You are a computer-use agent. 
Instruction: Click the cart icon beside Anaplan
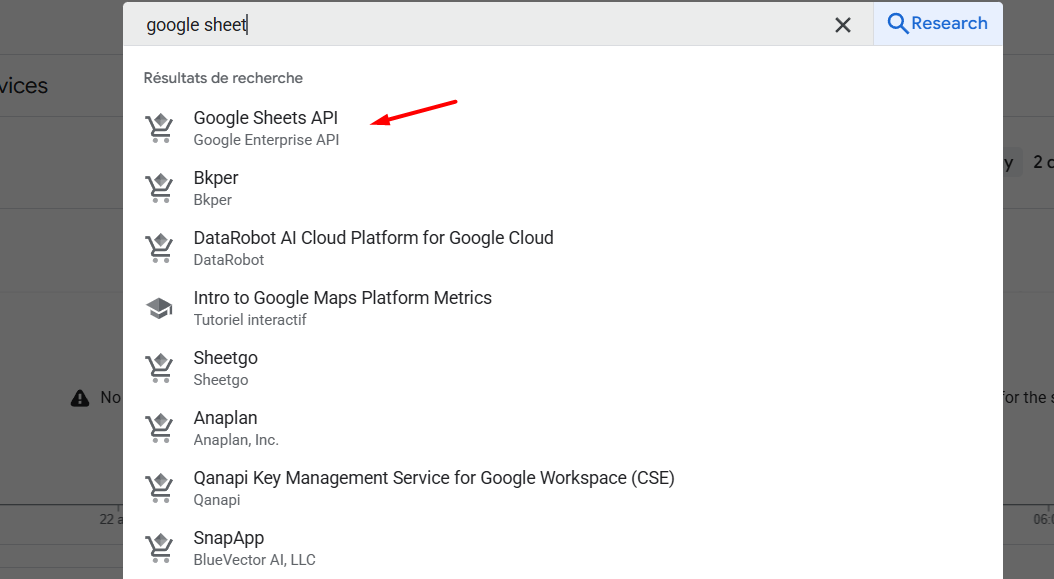click(159, 428)
